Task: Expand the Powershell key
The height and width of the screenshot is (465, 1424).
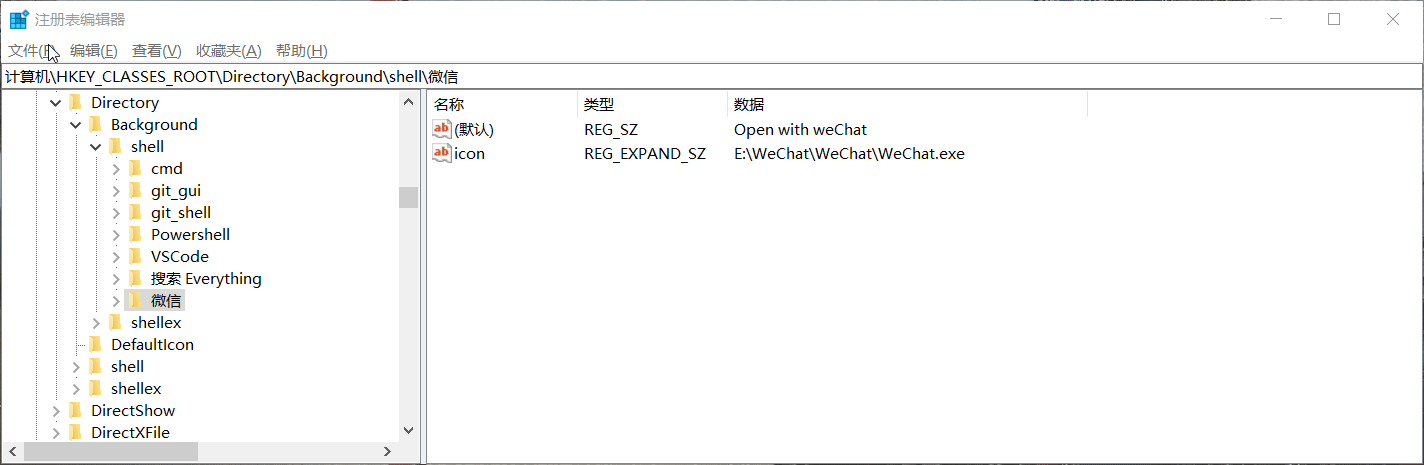Action: point(116,234)
